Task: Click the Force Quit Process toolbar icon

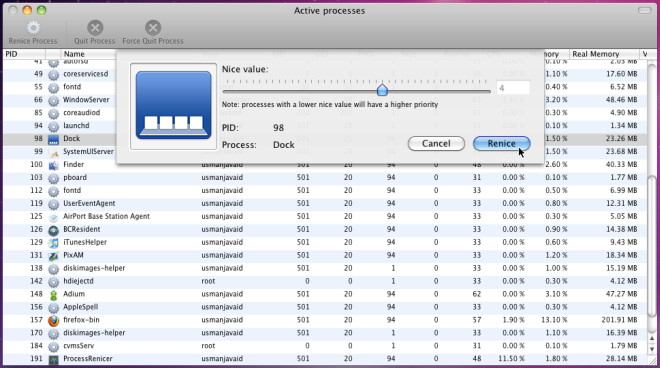Action: [153, 28]
